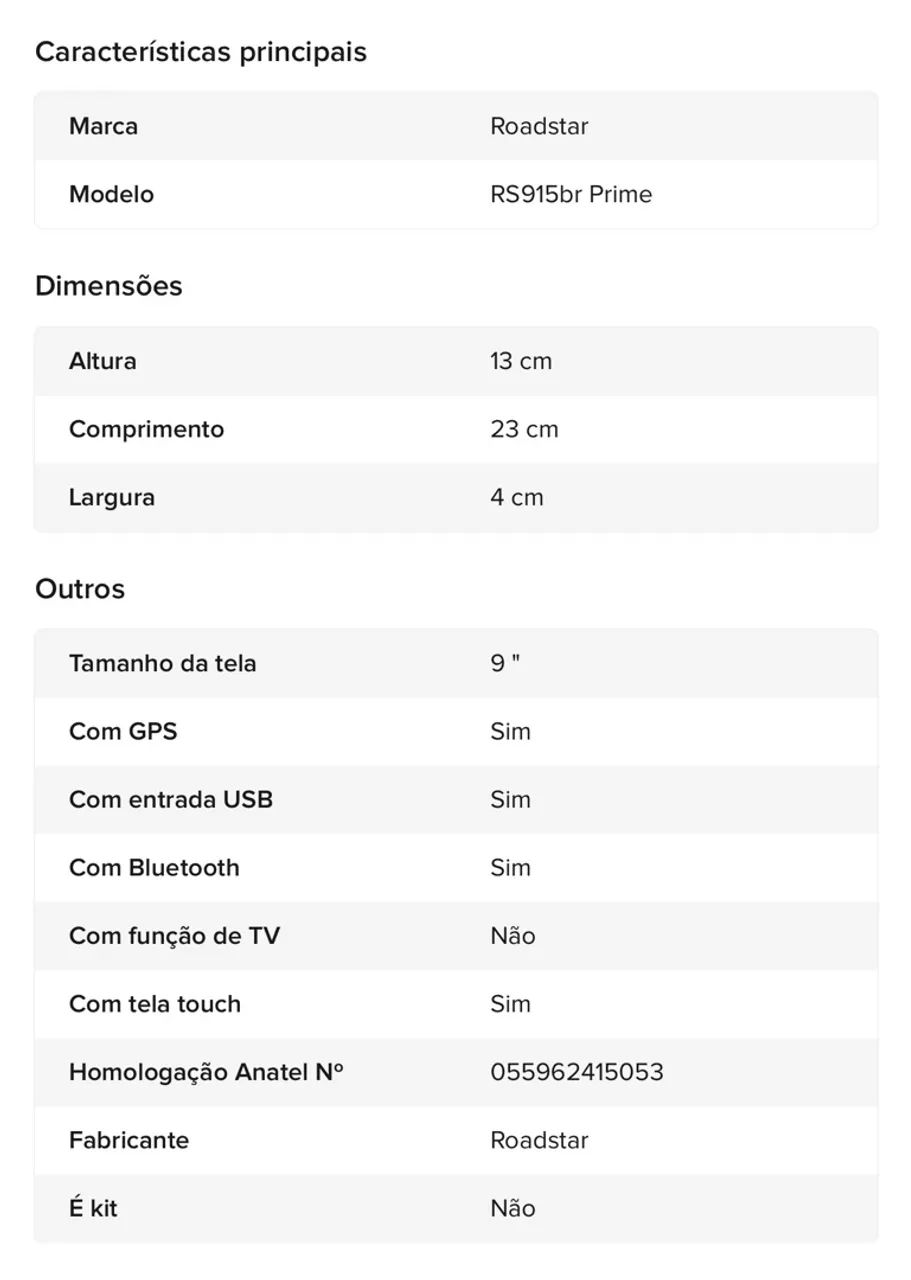The width and height of the screenshot is (911, 1280).
Task: Select the Fabricante label
Action: click(x=129, y=1140)
